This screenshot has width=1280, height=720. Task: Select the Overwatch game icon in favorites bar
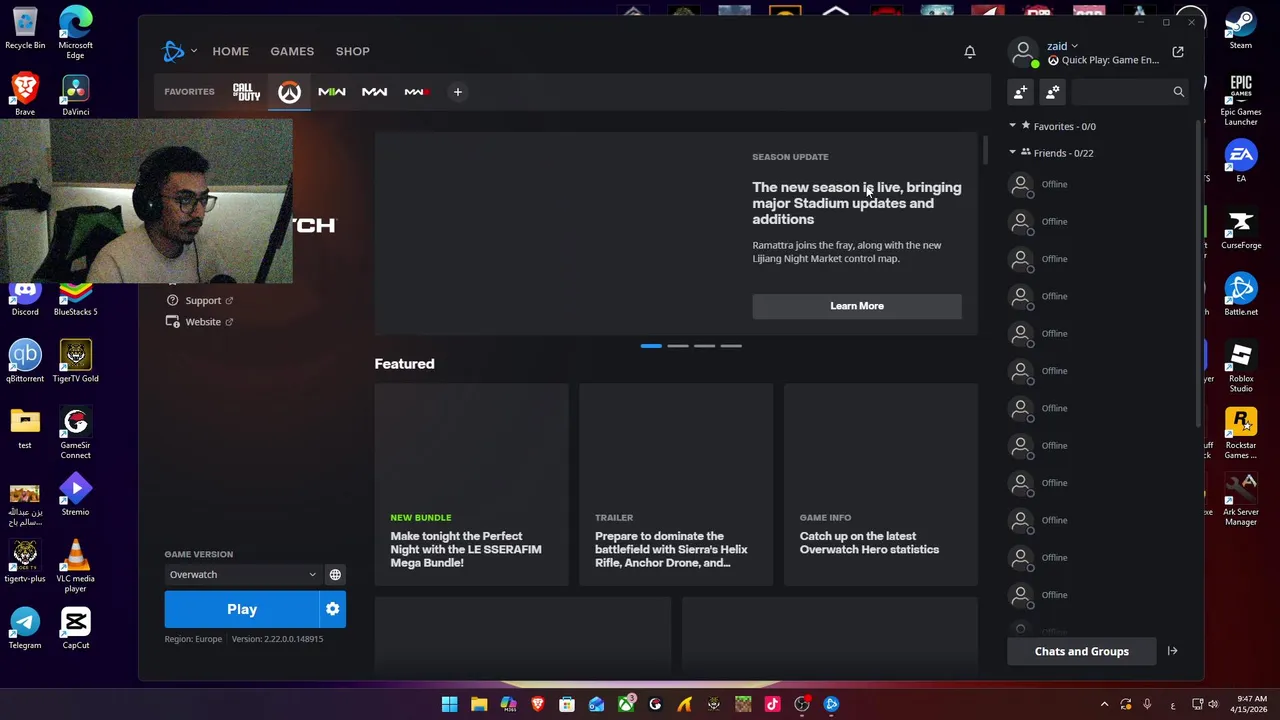[x=289, y=92]
